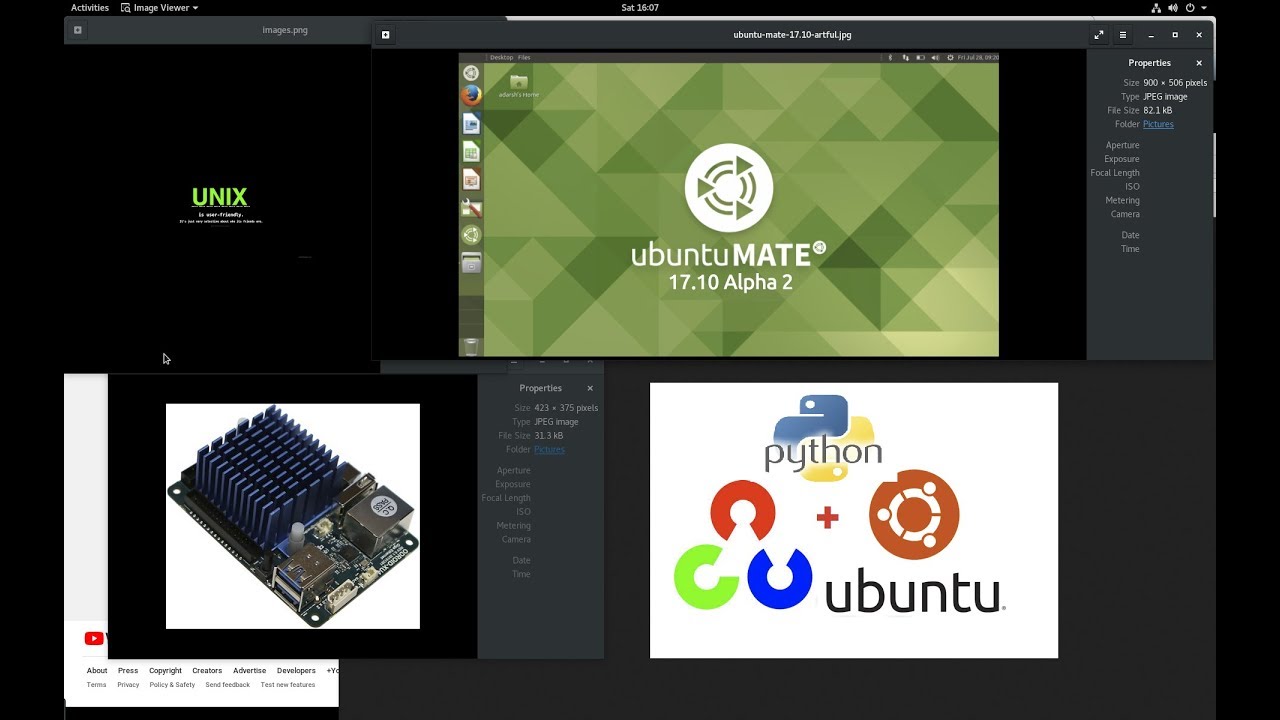
Task: Toggle fullscreen in ubuntu-mate image window
Action: pos(1099,35)
